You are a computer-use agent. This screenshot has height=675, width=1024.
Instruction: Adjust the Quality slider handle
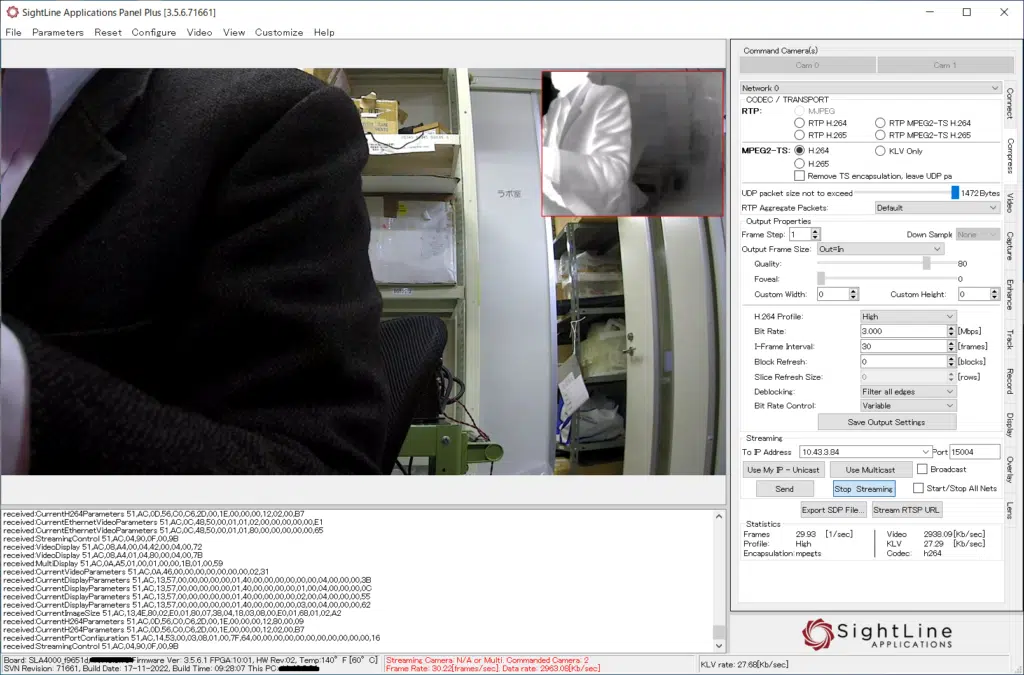click(927, 263)
